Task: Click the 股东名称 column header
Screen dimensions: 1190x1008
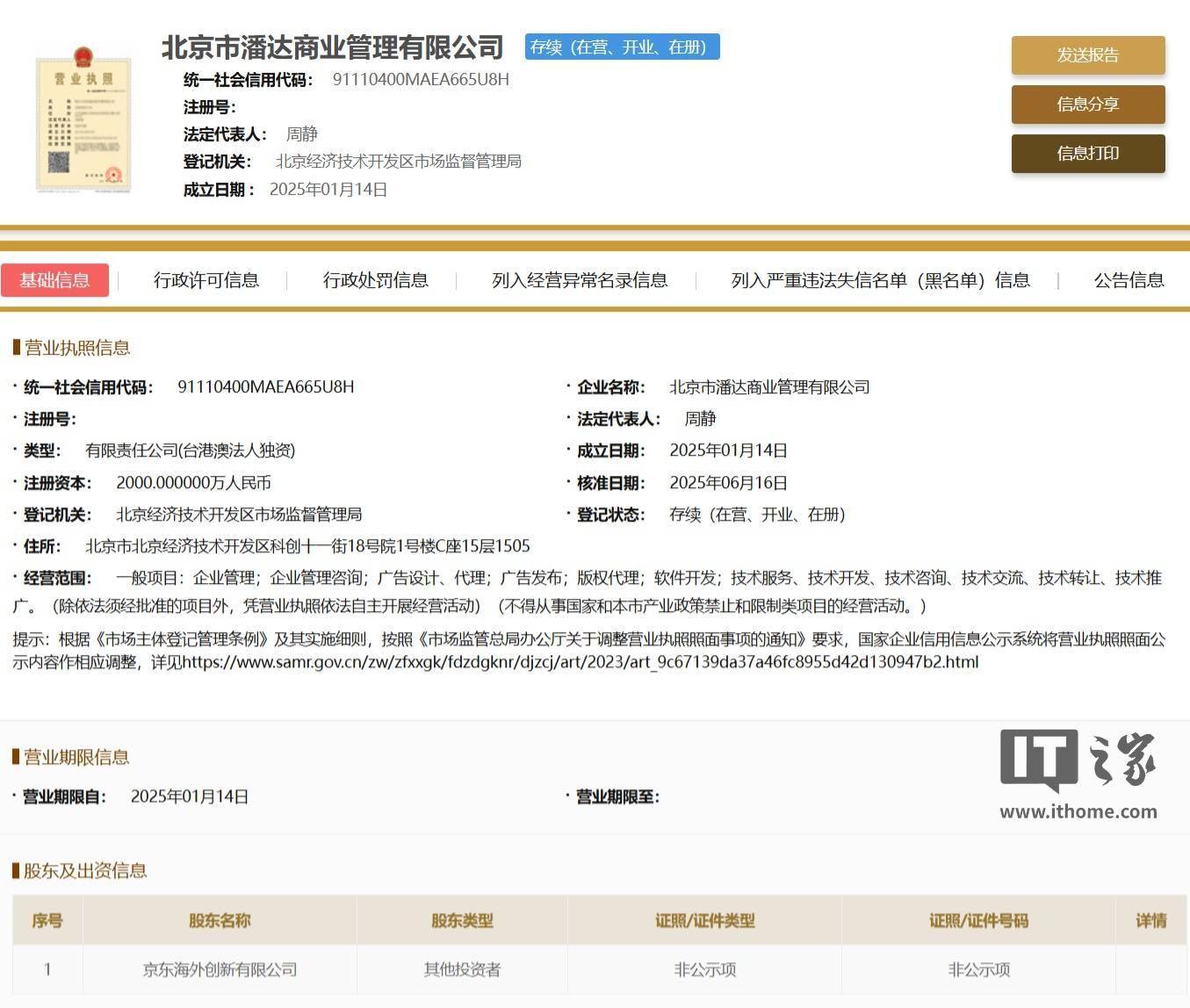Action: tap(220, 920)
